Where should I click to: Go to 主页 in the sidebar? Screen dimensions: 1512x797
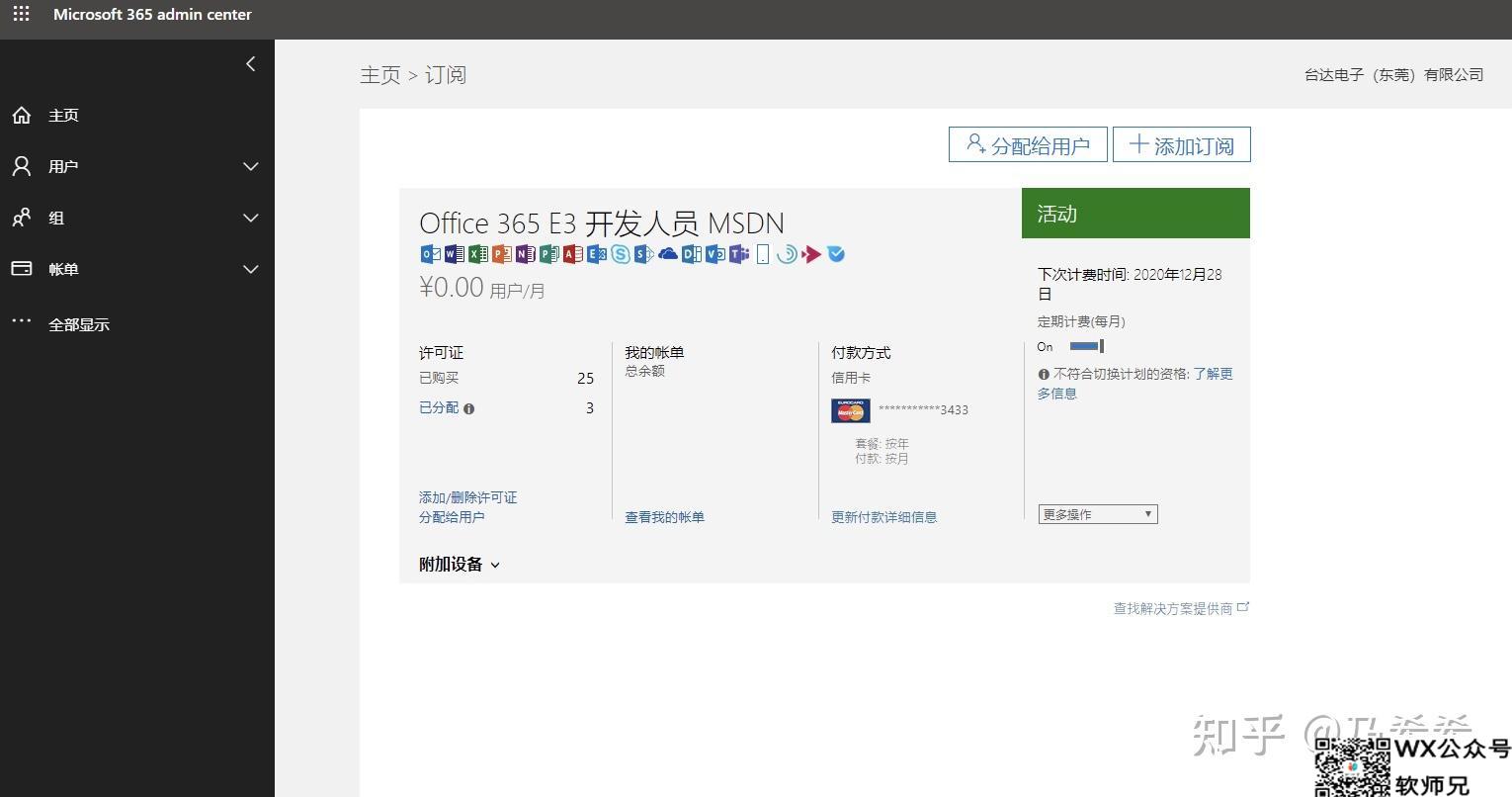pyautogui.click(x=63, y=115)
